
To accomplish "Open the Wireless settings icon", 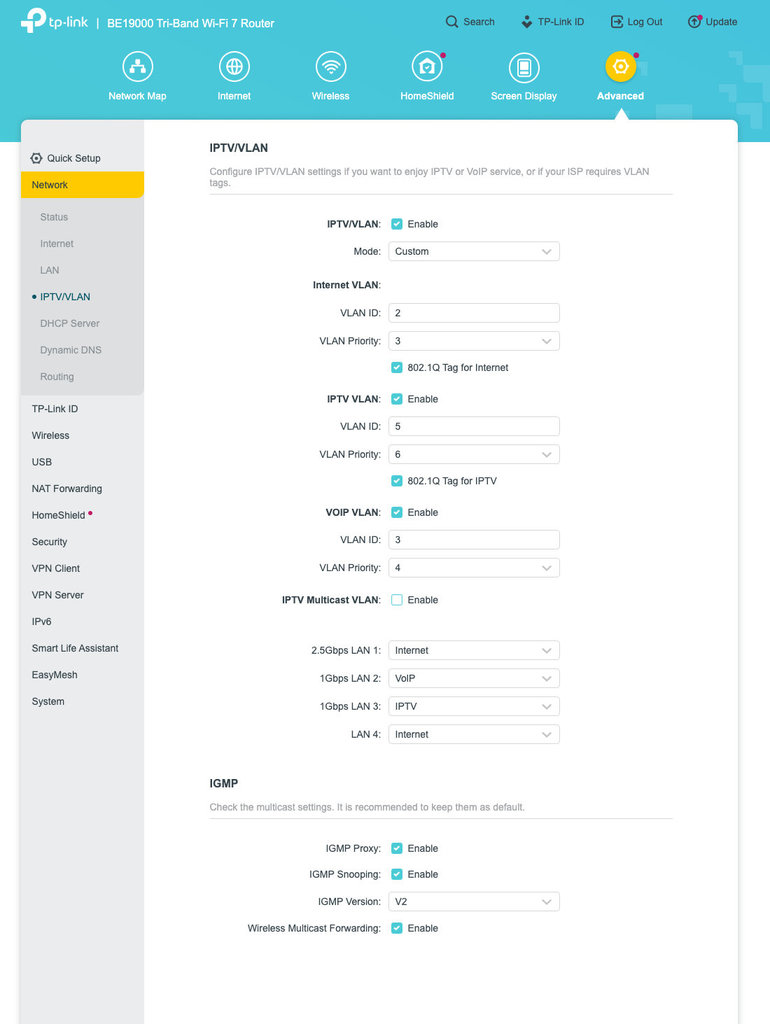I will coord(330,67).
